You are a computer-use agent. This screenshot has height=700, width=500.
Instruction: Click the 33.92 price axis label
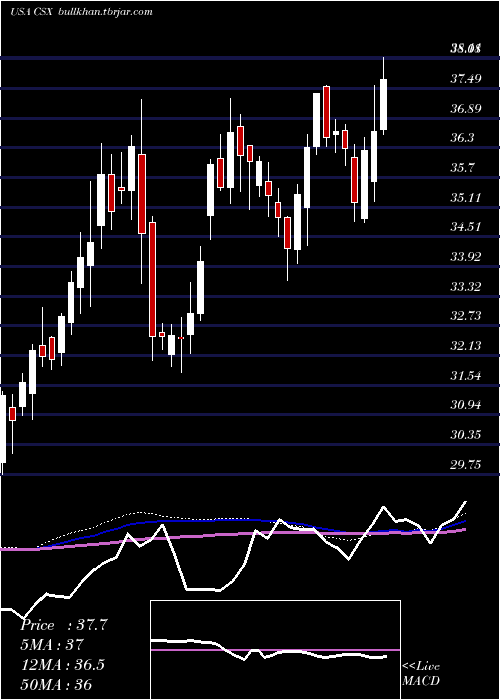pyautogui.click(x=466, y=257)
